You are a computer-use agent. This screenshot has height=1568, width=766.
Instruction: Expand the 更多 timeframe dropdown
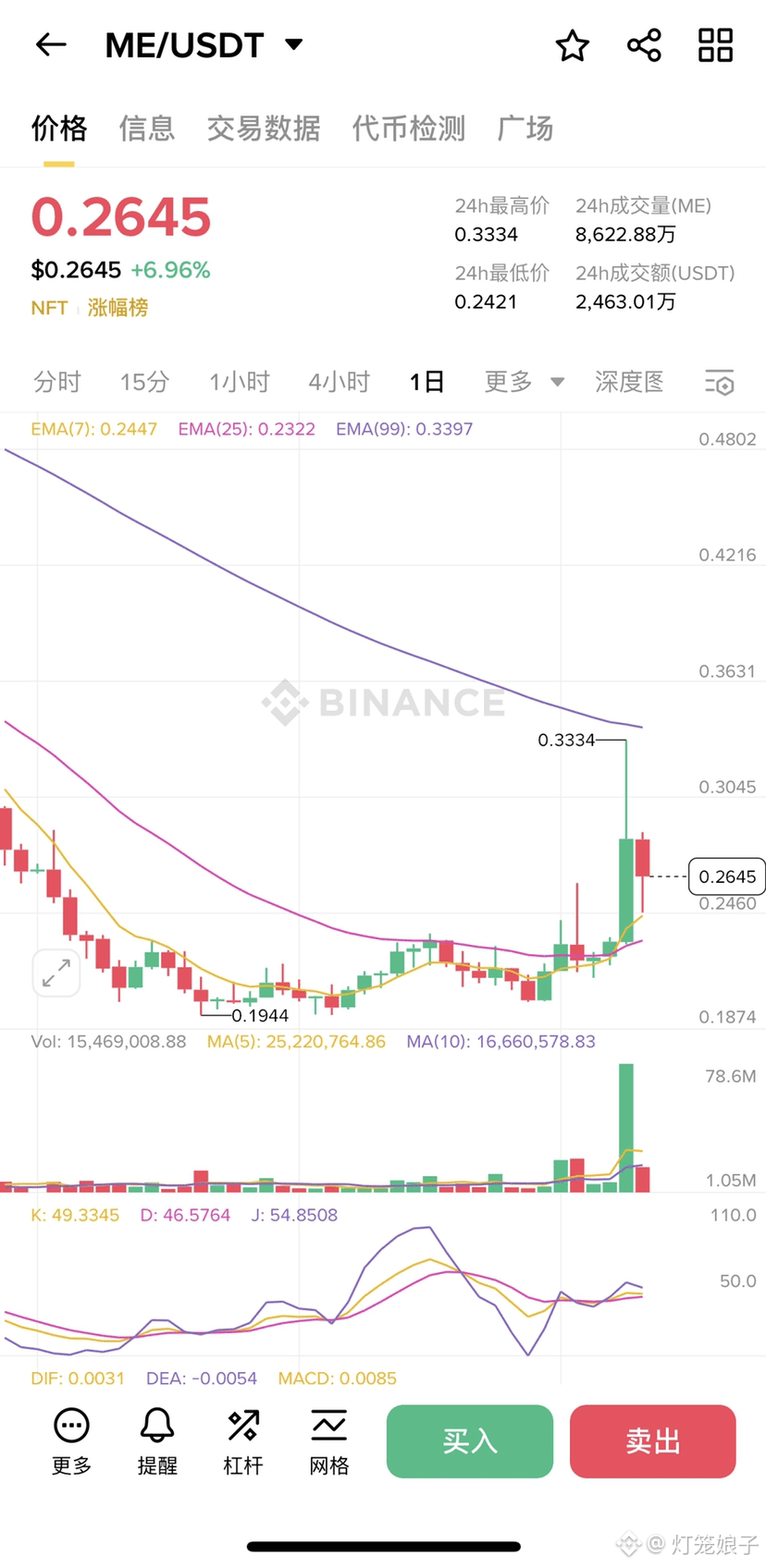(x=524, y=382)
